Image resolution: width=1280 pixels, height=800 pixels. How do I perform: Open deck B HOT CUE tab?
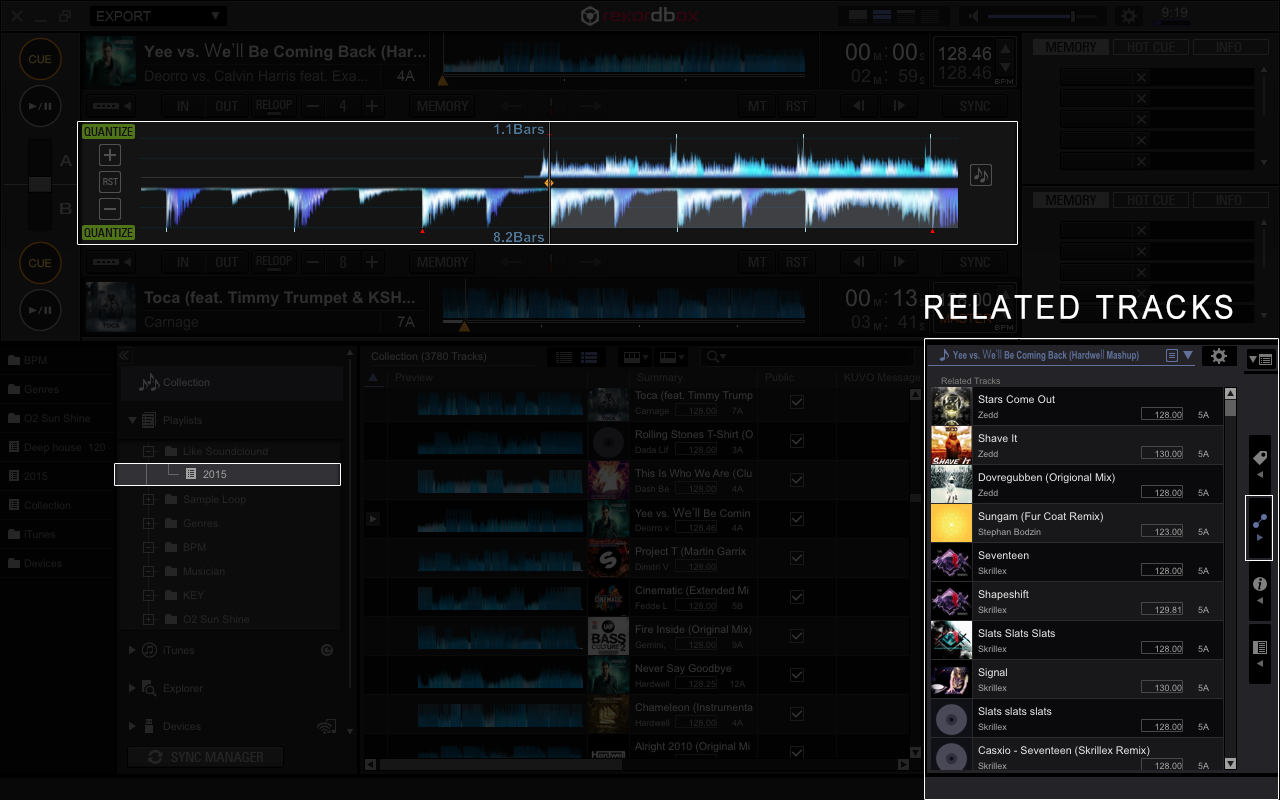click(1151, 200)
